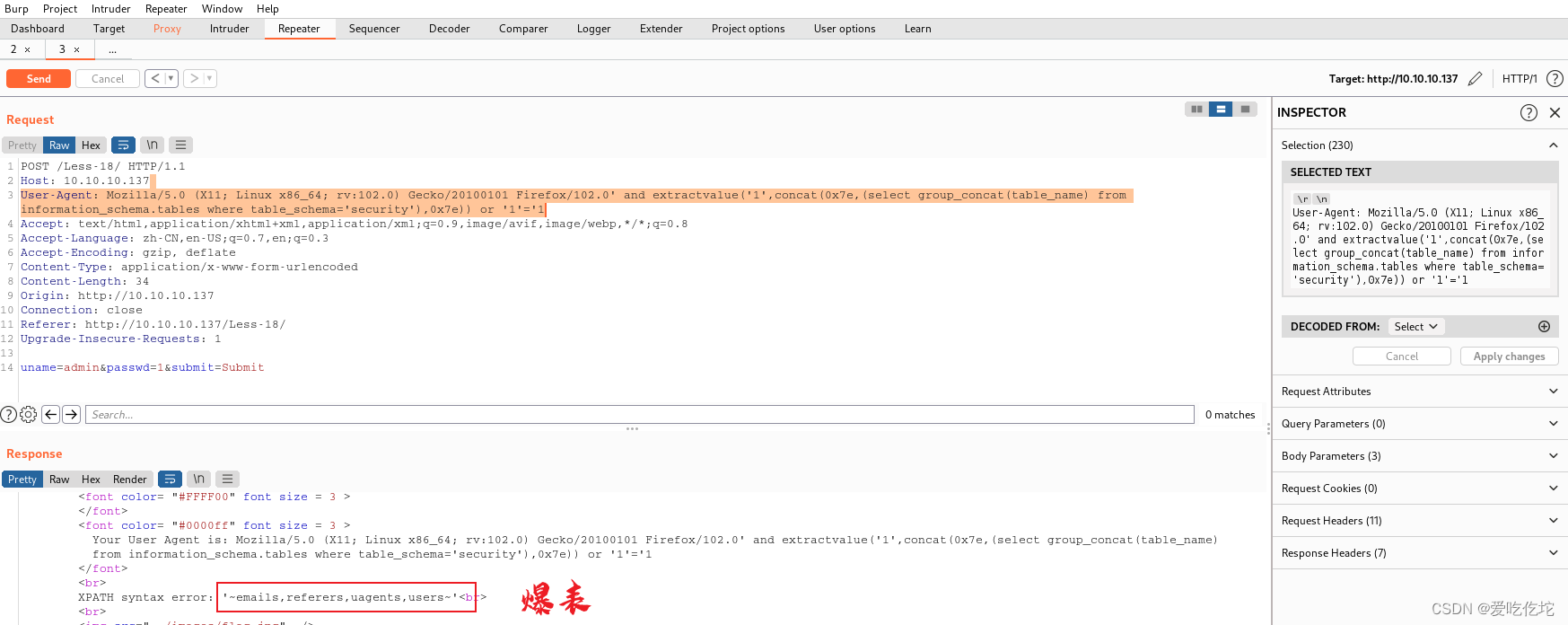Expand Request Attributes section
Viewport: 1568px width, 625px height.
pos(1420,392)
